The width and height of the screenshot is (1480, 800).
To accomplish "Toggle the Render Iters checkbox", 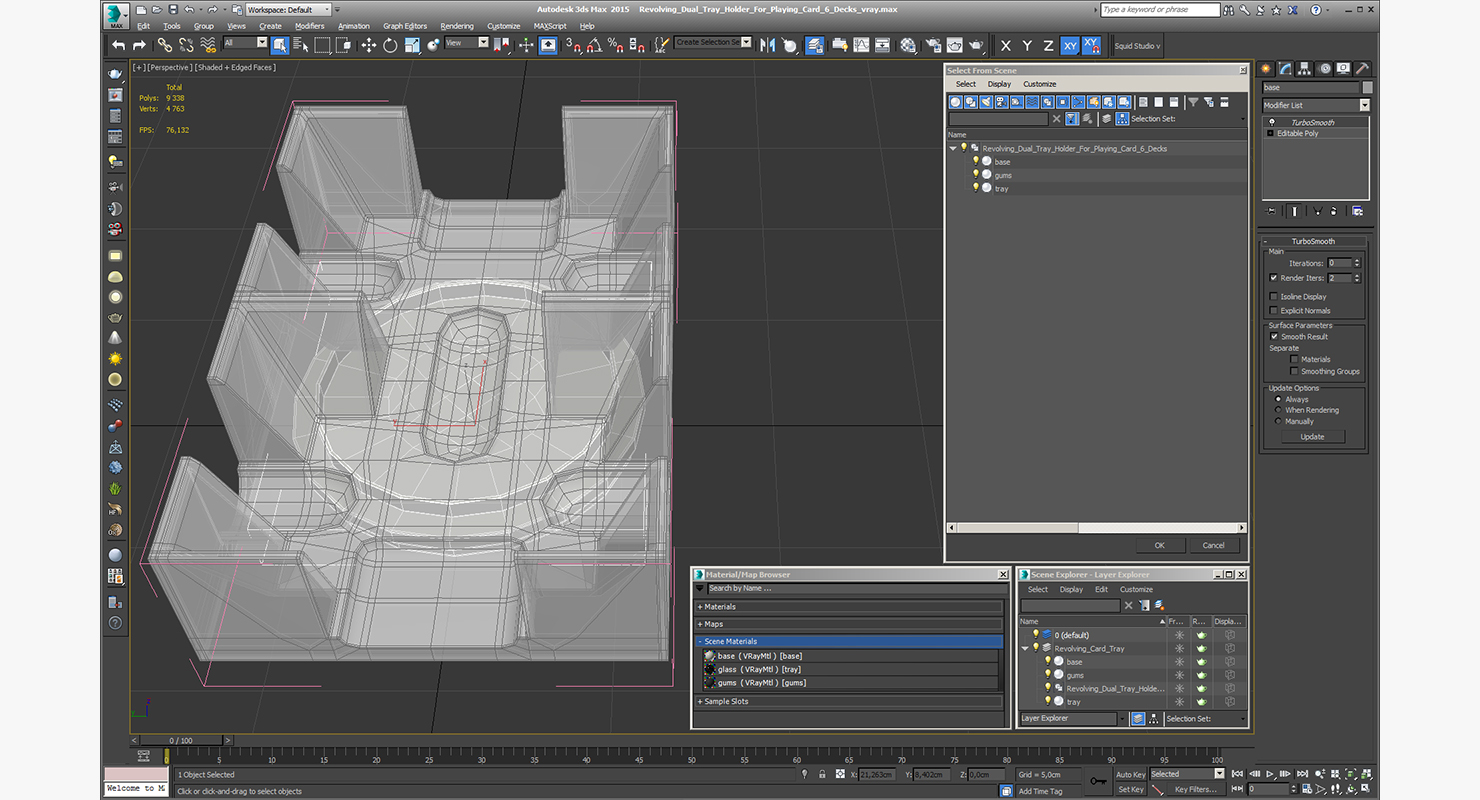I will (x=1273, y=278).
